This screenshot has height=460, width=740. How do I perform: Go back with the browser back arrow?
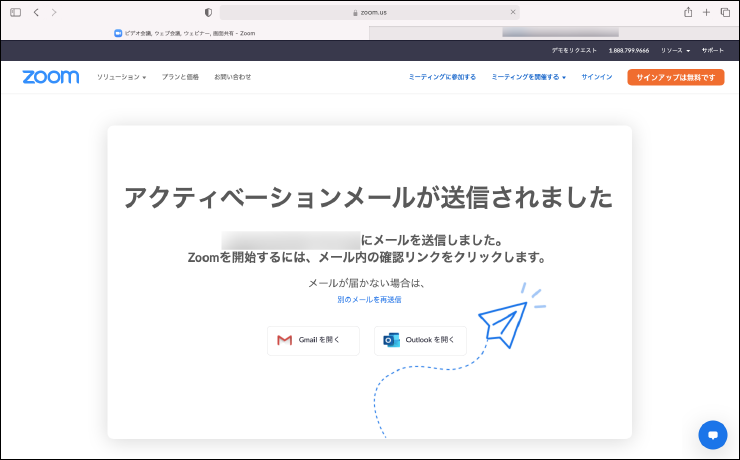36,12
